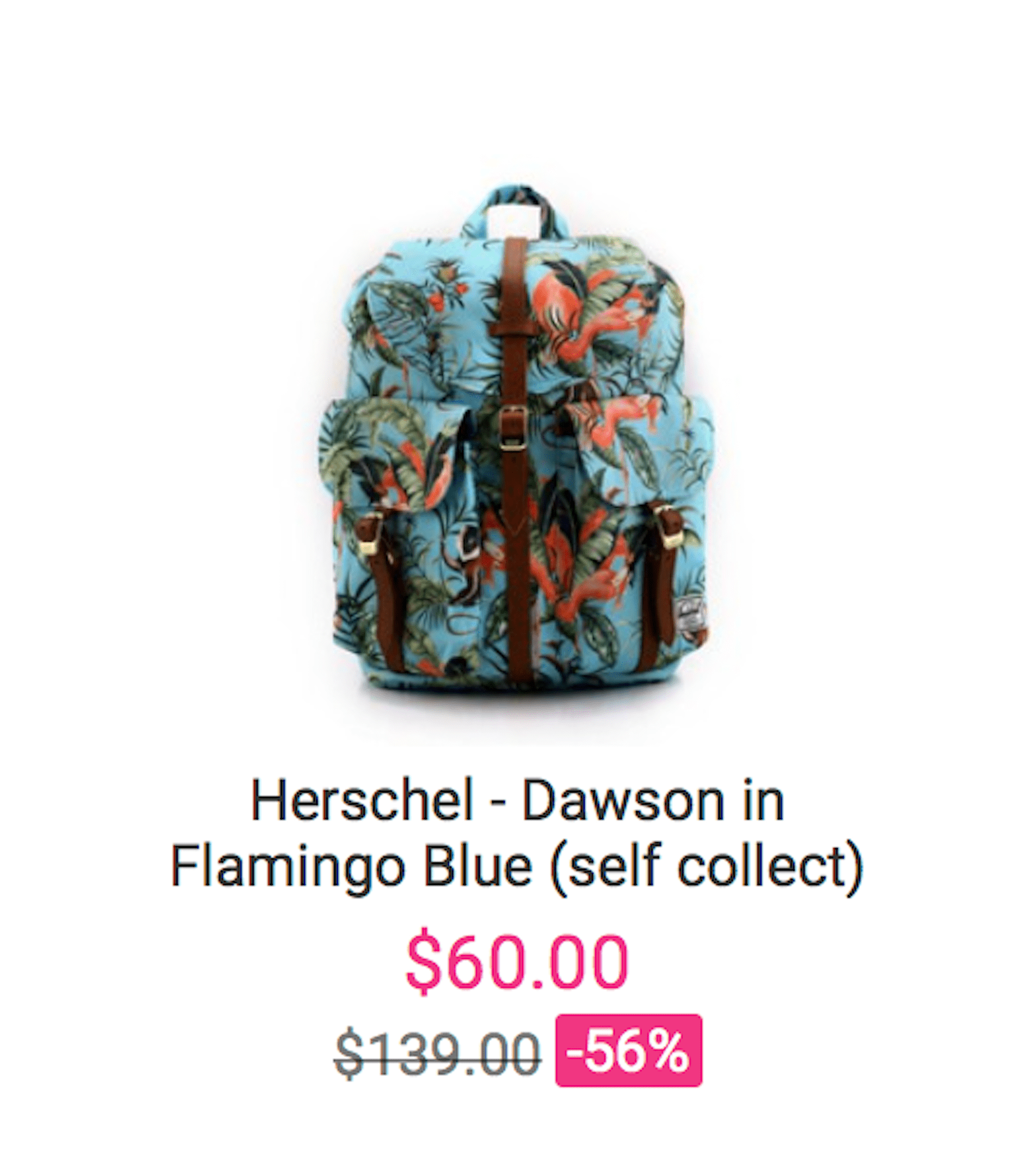The width and height of the screenshot is (1036, 1176).
Task: Click the Herschel Dawson Flamingo Blue title
Action: pyautogui.click(x=517, y=834)
